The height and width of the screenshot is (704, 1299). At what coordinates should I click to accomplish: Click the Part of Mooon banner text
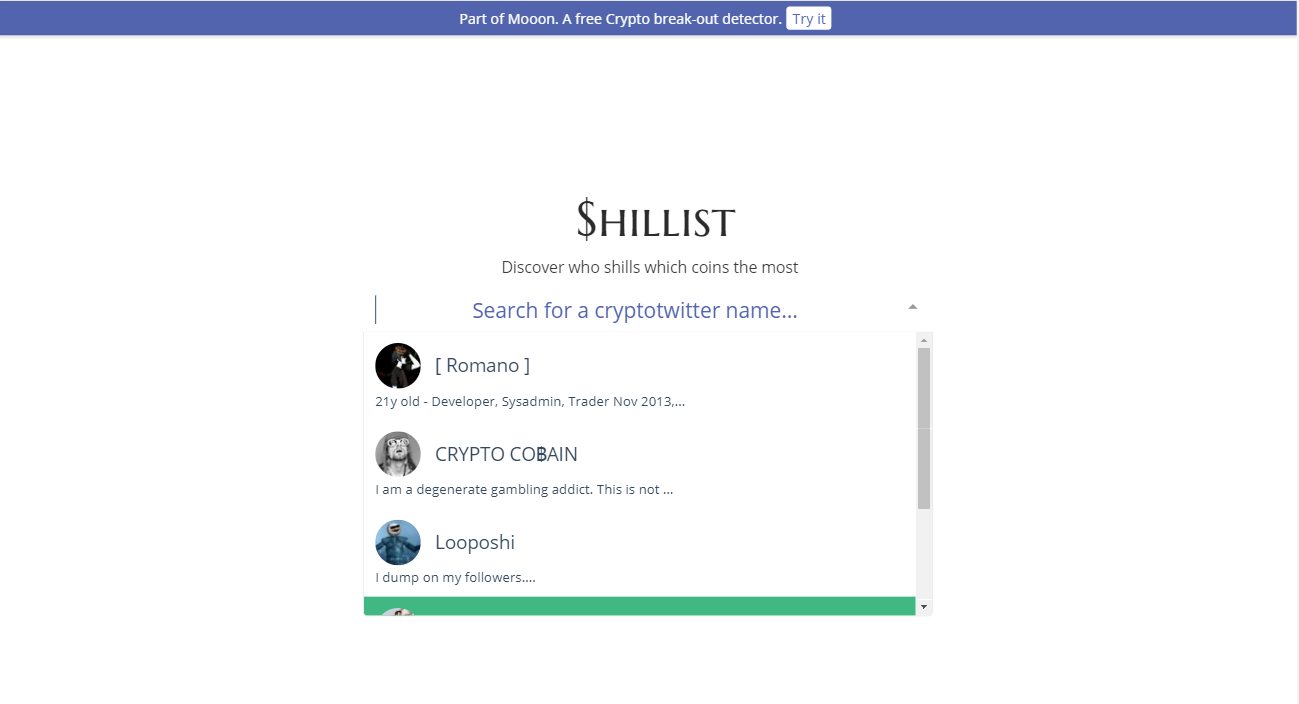(x=618, y=18)
